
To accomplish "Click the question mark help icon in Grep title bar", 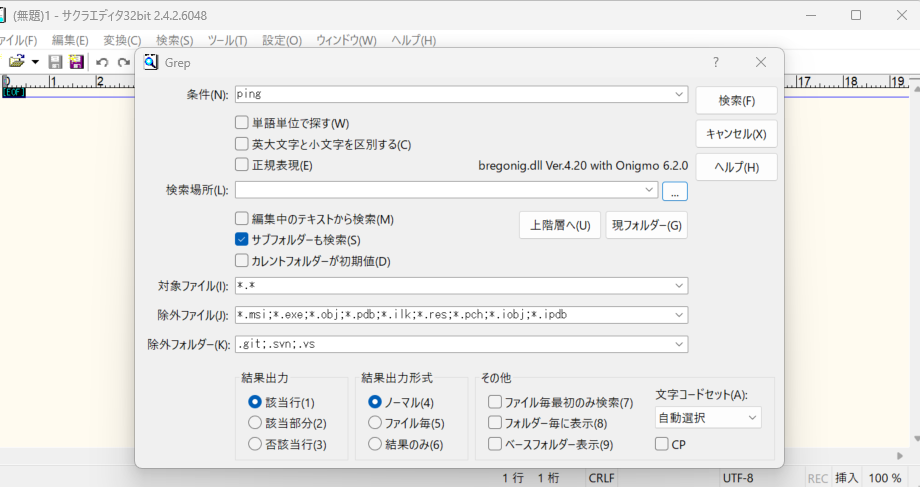I will pyautogui.click(x=716, y=62).
